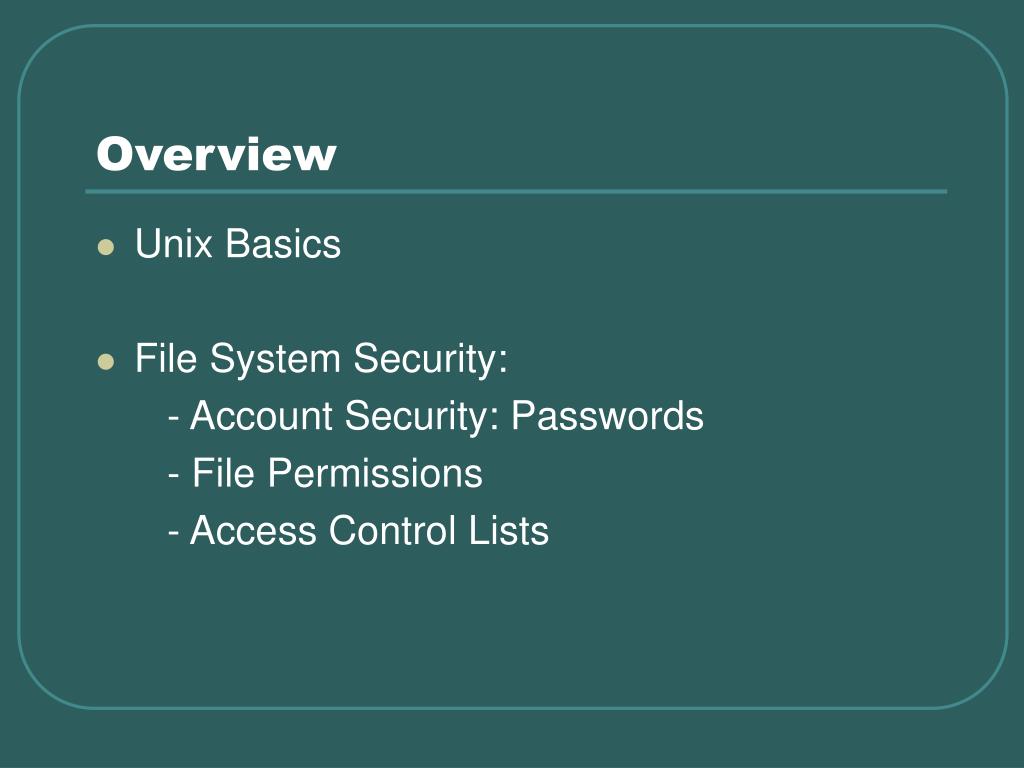This screenshot has height=768, width=1024.
Task: Click the word "File" in "File Permissions"
Action: (223, 473)
